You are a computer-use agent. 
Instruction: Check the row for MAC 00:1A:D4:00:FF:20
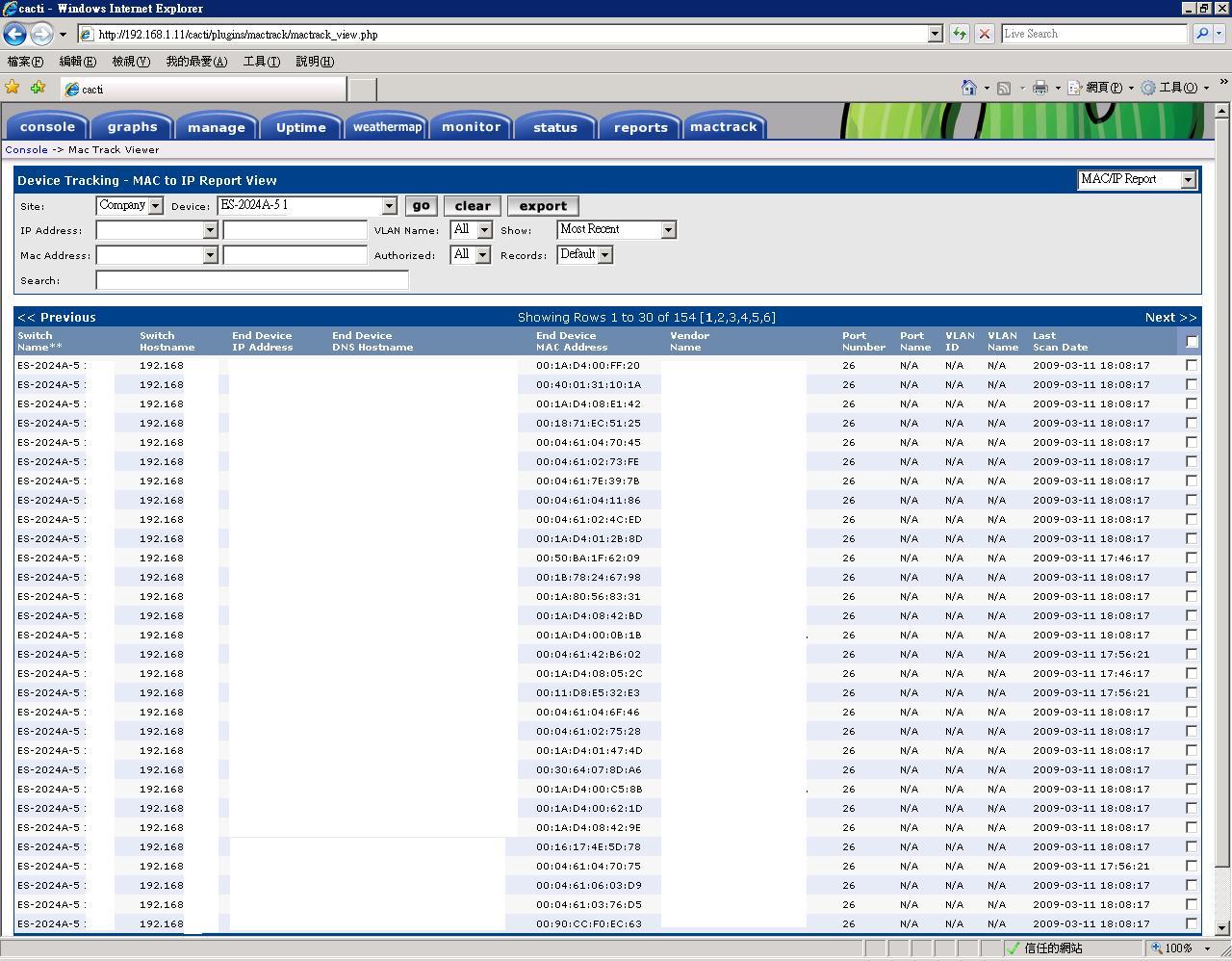coord(1192,365)
